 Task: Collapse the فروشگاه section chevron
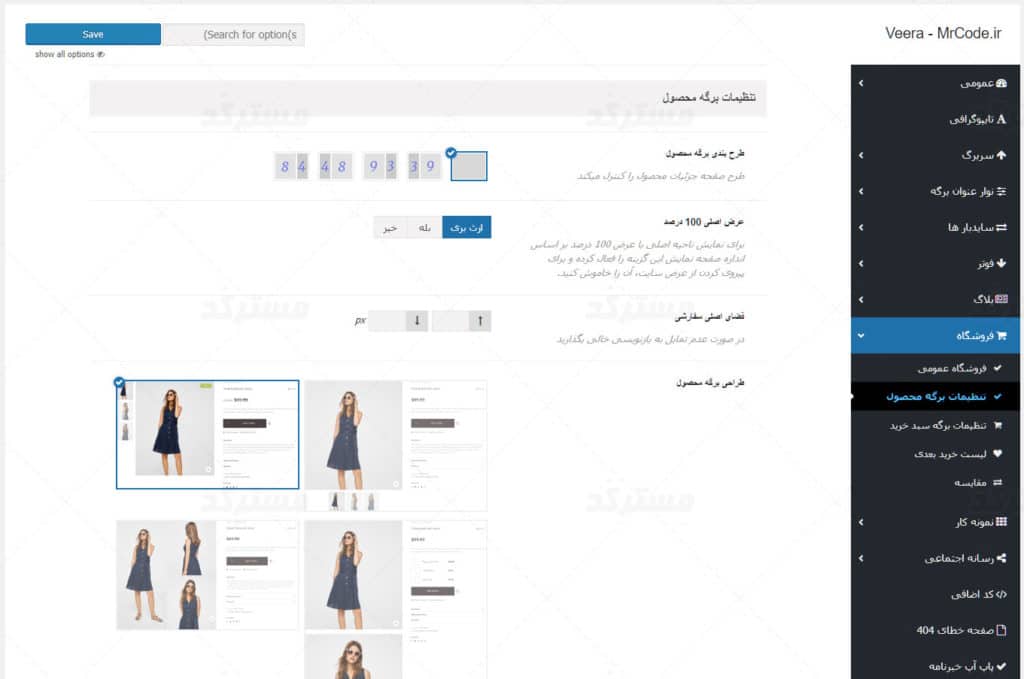[861, 336]
